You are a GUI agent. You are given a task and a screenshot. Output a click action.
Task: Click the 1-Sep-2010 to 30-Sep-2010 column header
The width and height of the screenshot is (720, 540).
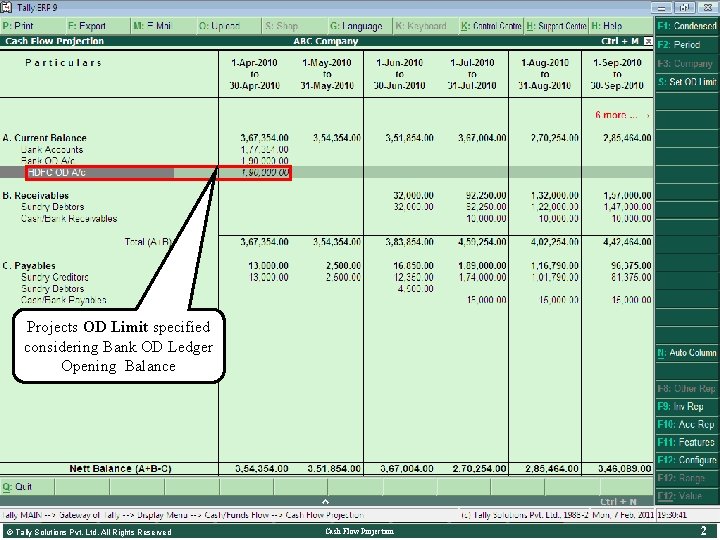click(x=617, y=74)
